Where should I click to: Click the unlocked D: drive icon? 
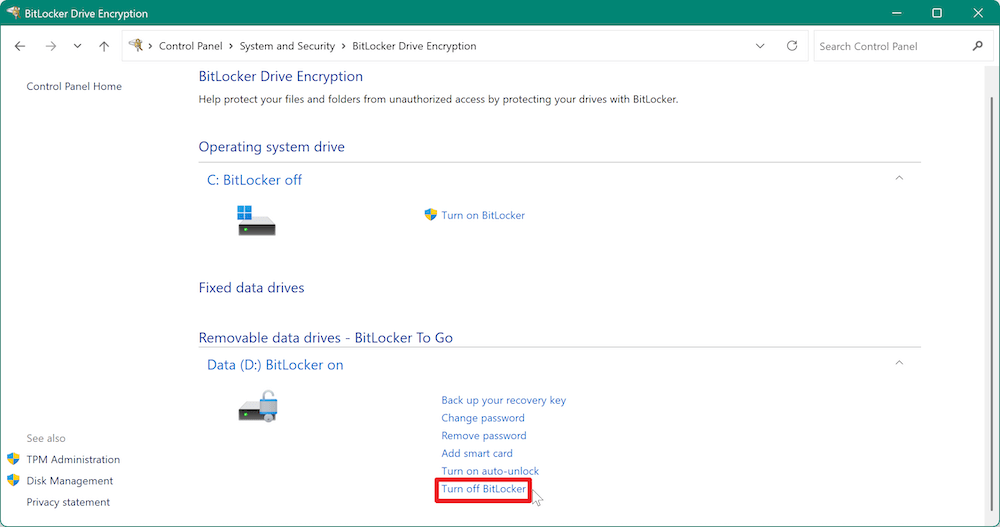[x=258, y=406]
